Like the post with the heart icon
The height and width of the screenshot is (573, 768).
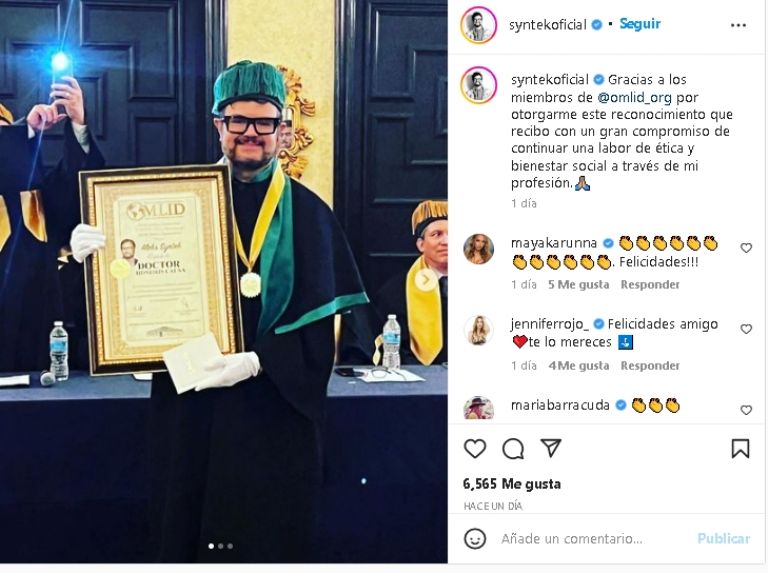coord(475,448)
